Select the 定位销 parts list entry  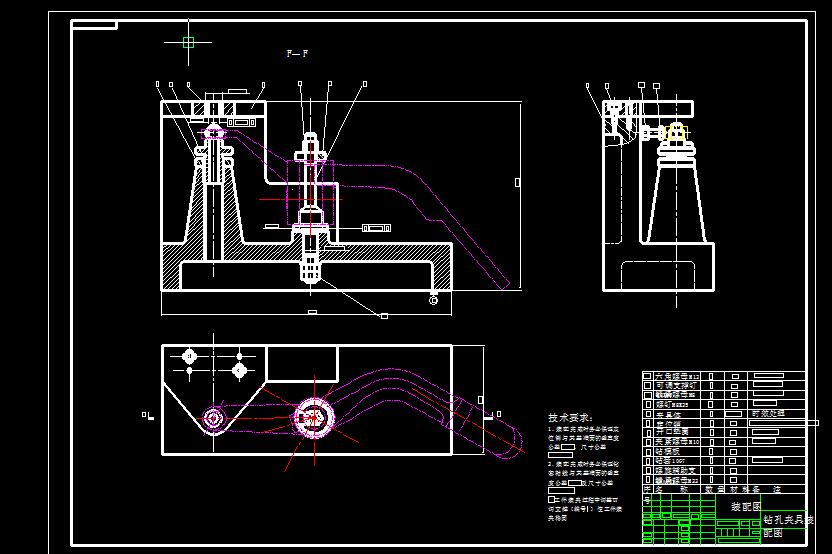click(668, 423)
